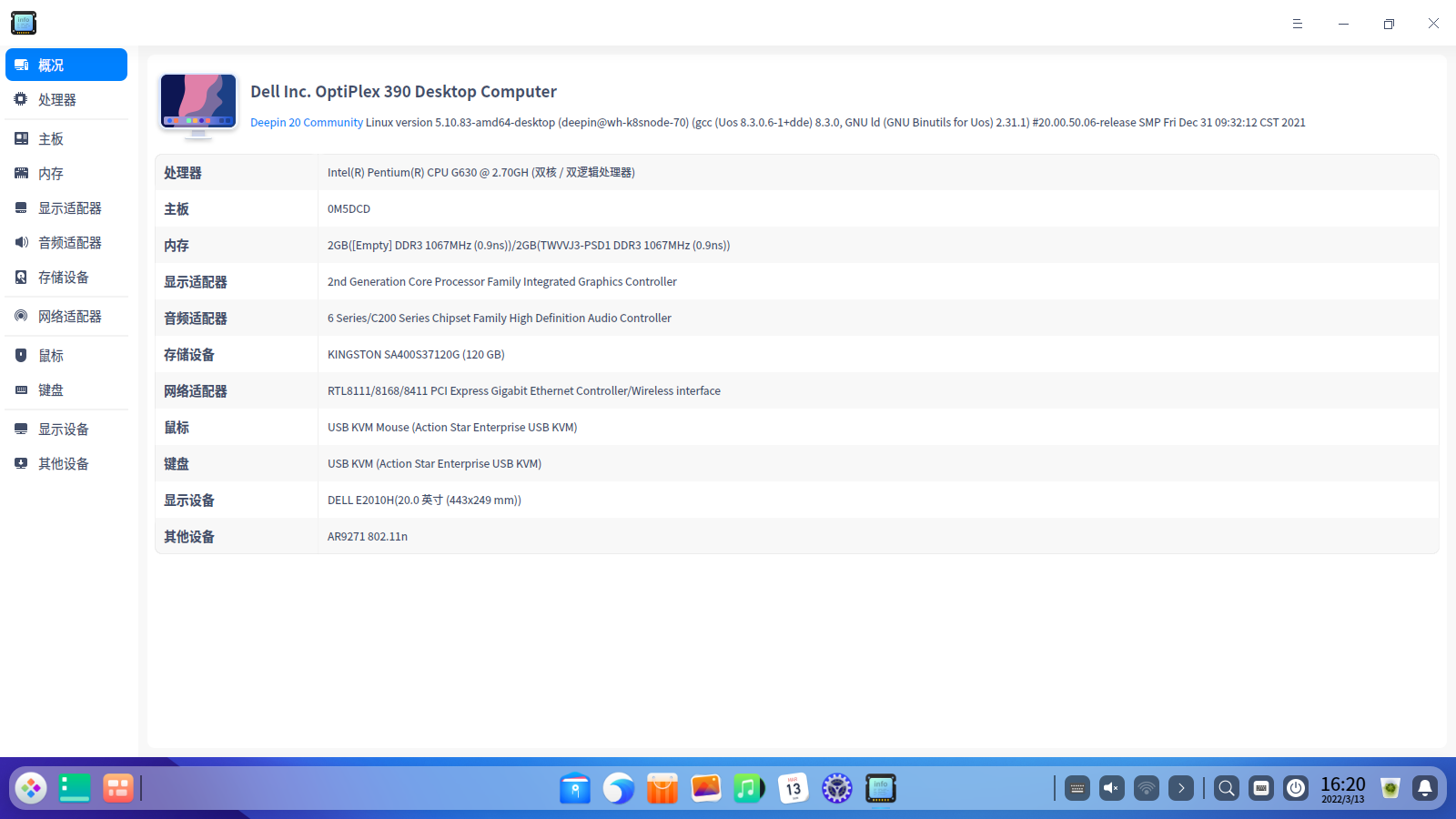1456x819 pixels.
Task: Open the 处理器 processor section
Action: pos(66,99)
